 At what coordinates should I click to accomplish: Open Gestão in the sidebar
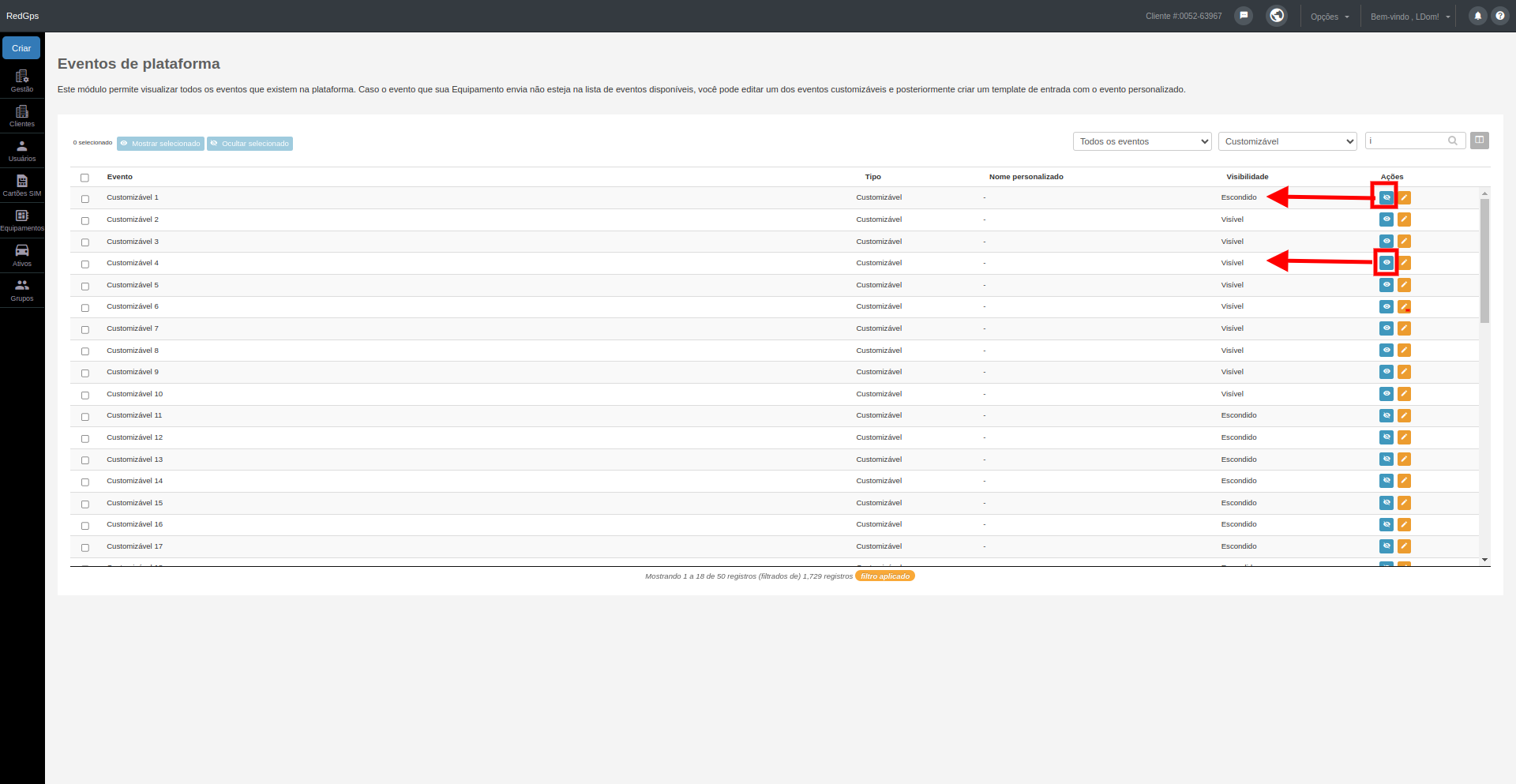22,81
